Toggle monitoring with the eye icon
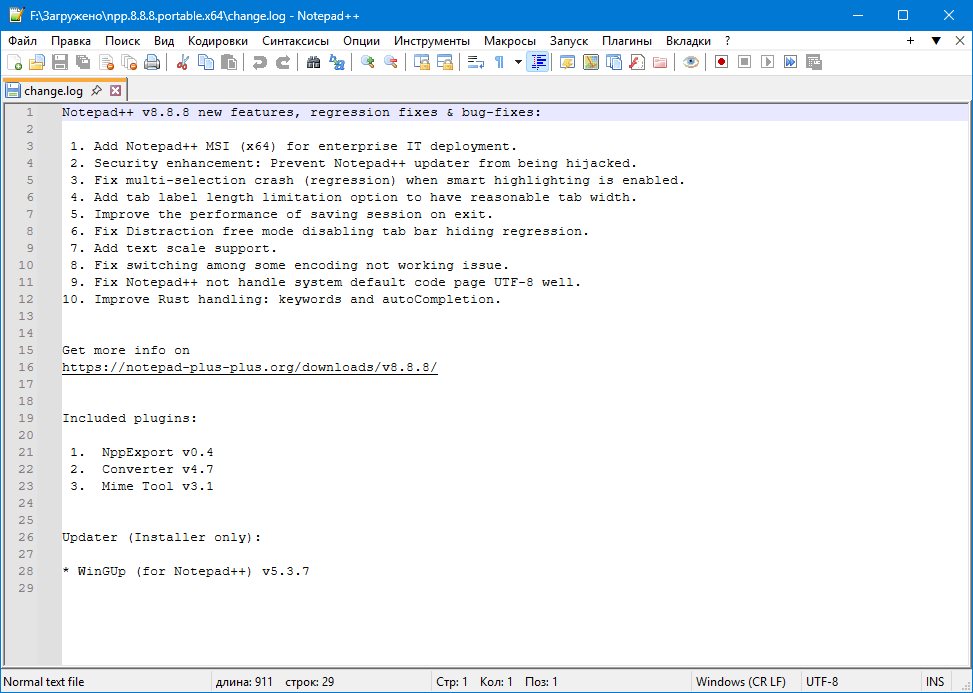 point(690,62)
